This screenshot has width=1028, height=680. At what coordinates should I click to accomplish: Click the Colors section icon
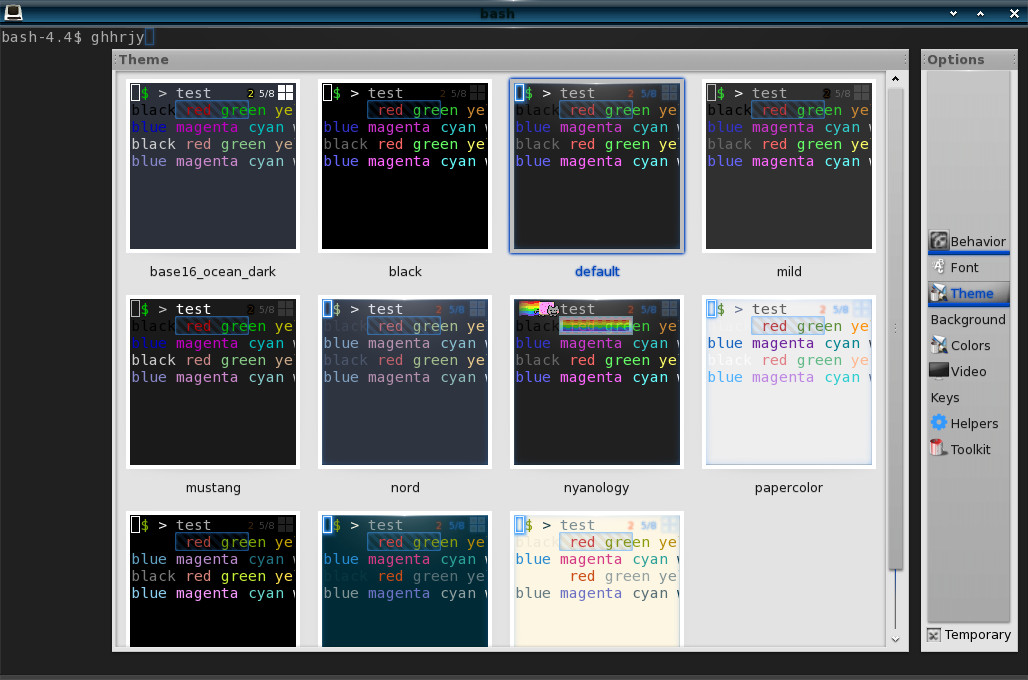pos(939,345)
